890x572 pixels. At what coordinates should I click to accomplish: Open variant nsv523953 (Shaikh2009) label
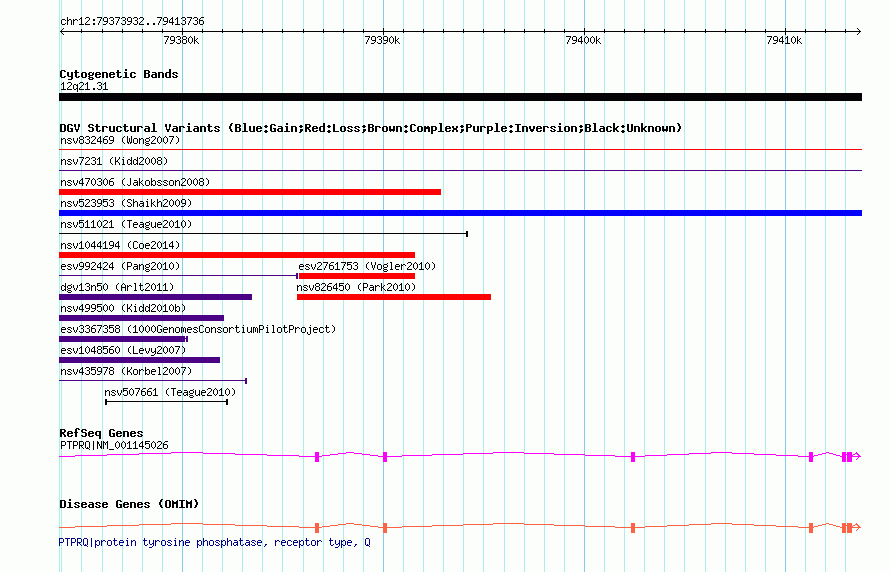point(126,203)
